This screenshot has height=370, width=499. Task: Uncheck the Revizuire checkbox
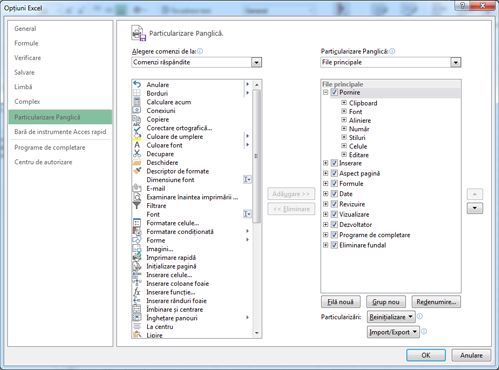coord(335,204)
